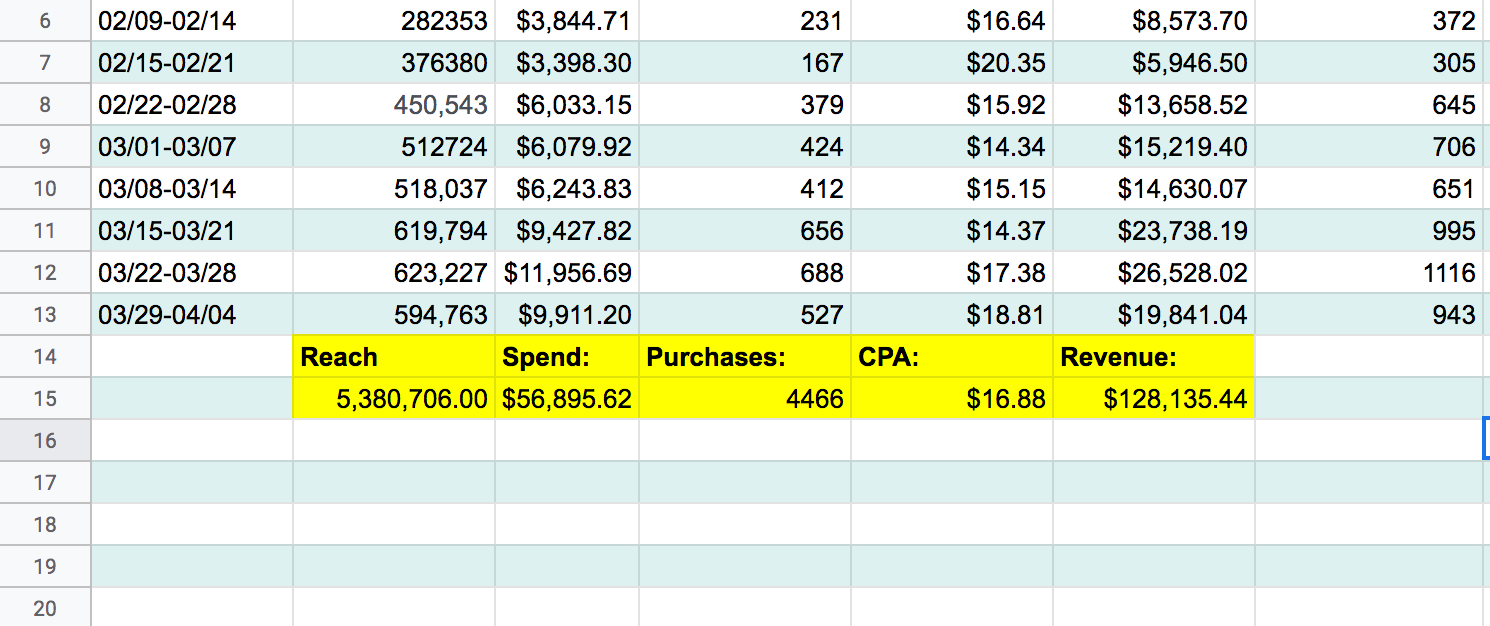This screenshot has width=1490, height=626.
Task: Select the CPA cell $20.35
Action: click(951, 63)
